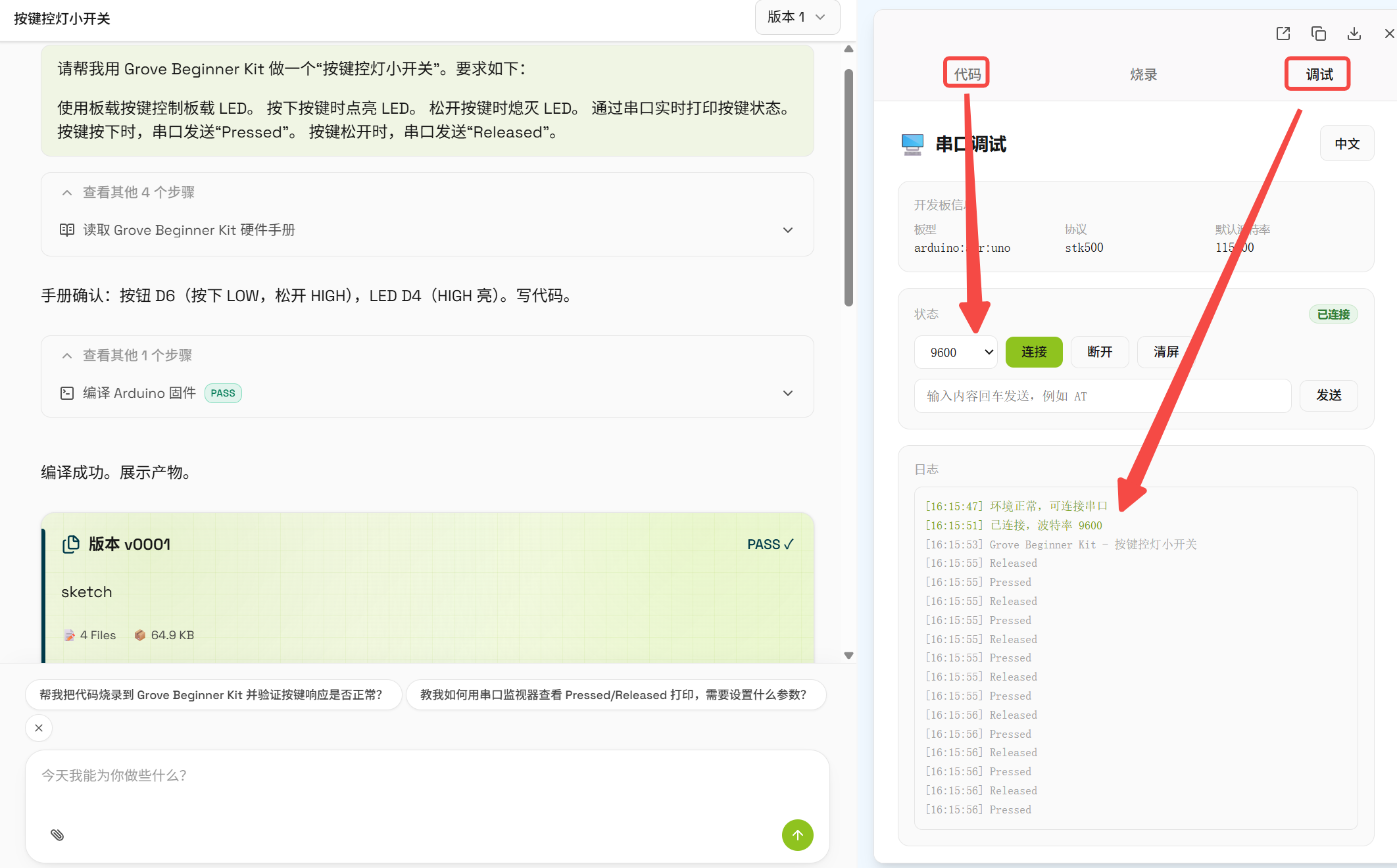This screenshot has width=1397, height=868.
Task: Toggle the 中文 language button
Action: point(1347,143)
